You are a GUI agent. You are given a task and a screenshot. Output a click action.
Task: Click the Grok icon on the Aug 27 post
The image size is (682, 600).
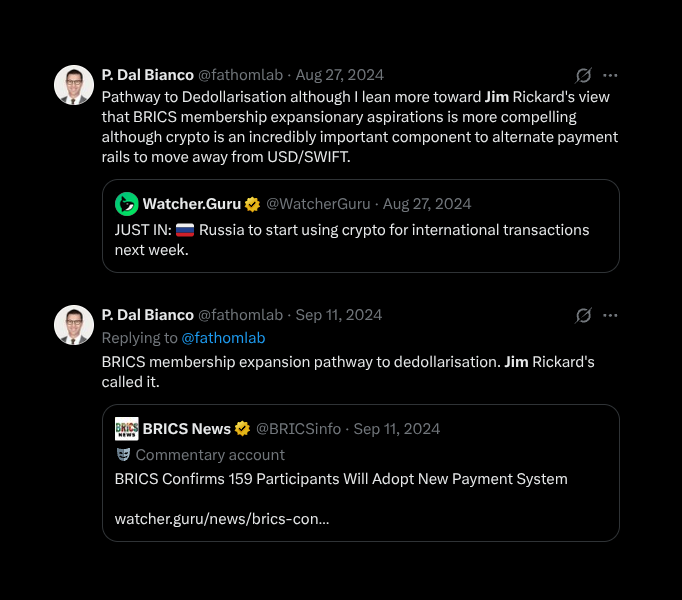tap(584, 75)
